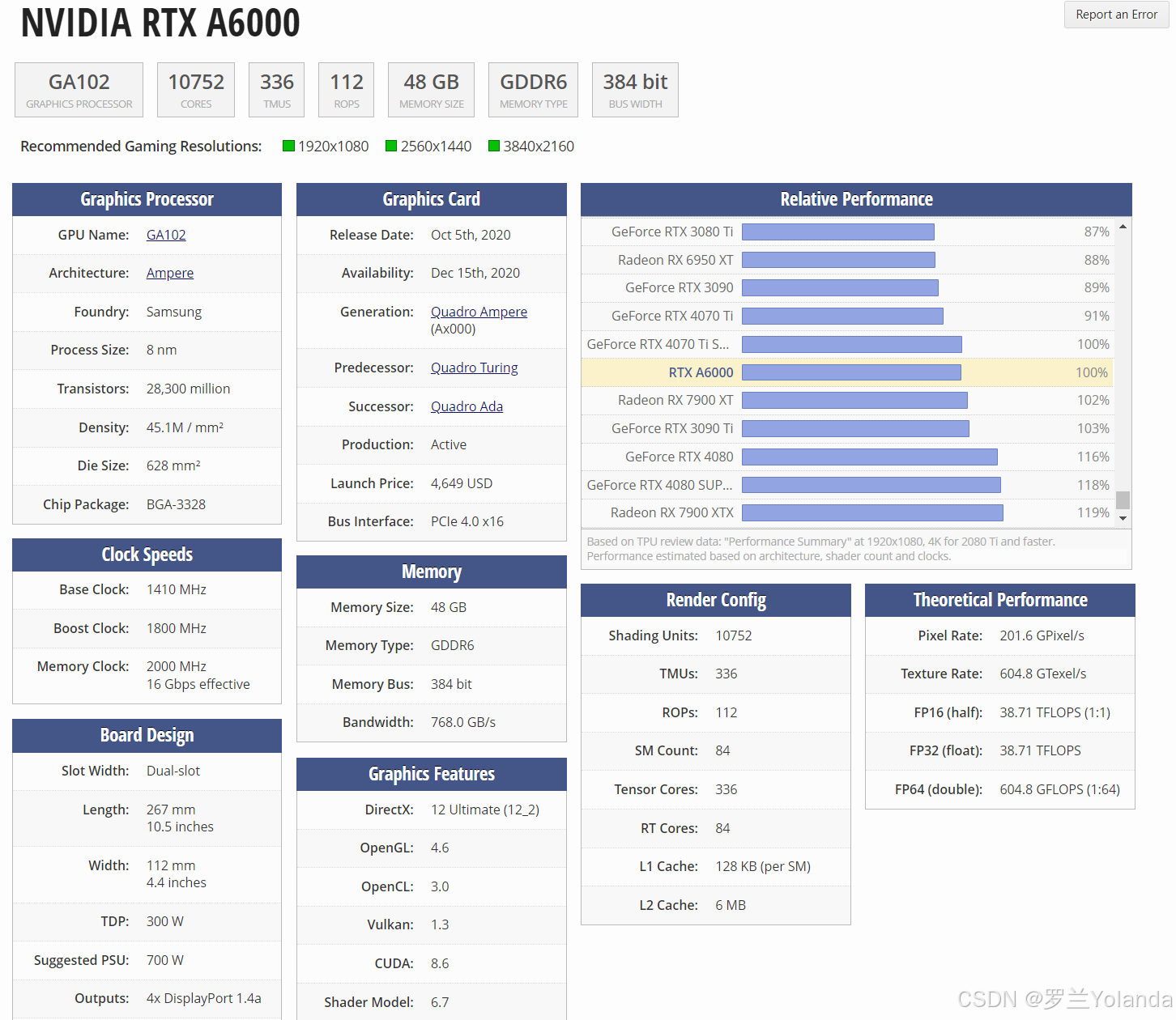Select the GeForce RTX 4070 Ti S... row
This screenshot has width=1176, height=1020.
[847, 344]
